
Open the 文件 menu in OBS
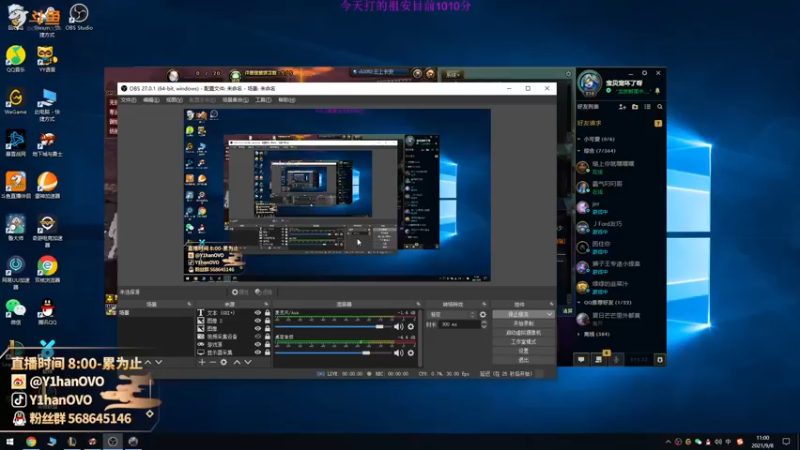(129, 100)
